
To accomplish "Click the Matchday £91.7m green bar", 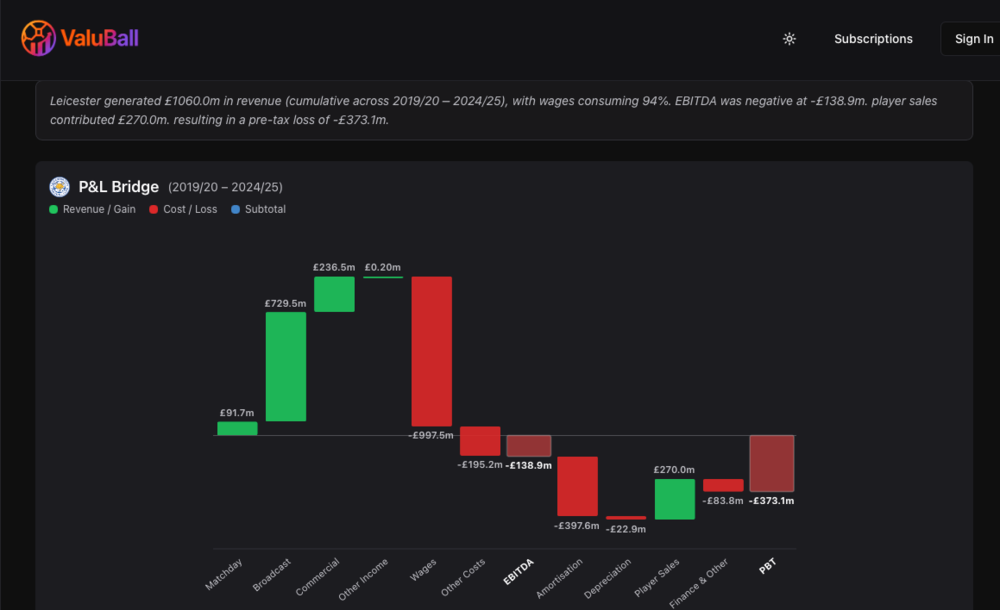I will click(x=237, y=428).
